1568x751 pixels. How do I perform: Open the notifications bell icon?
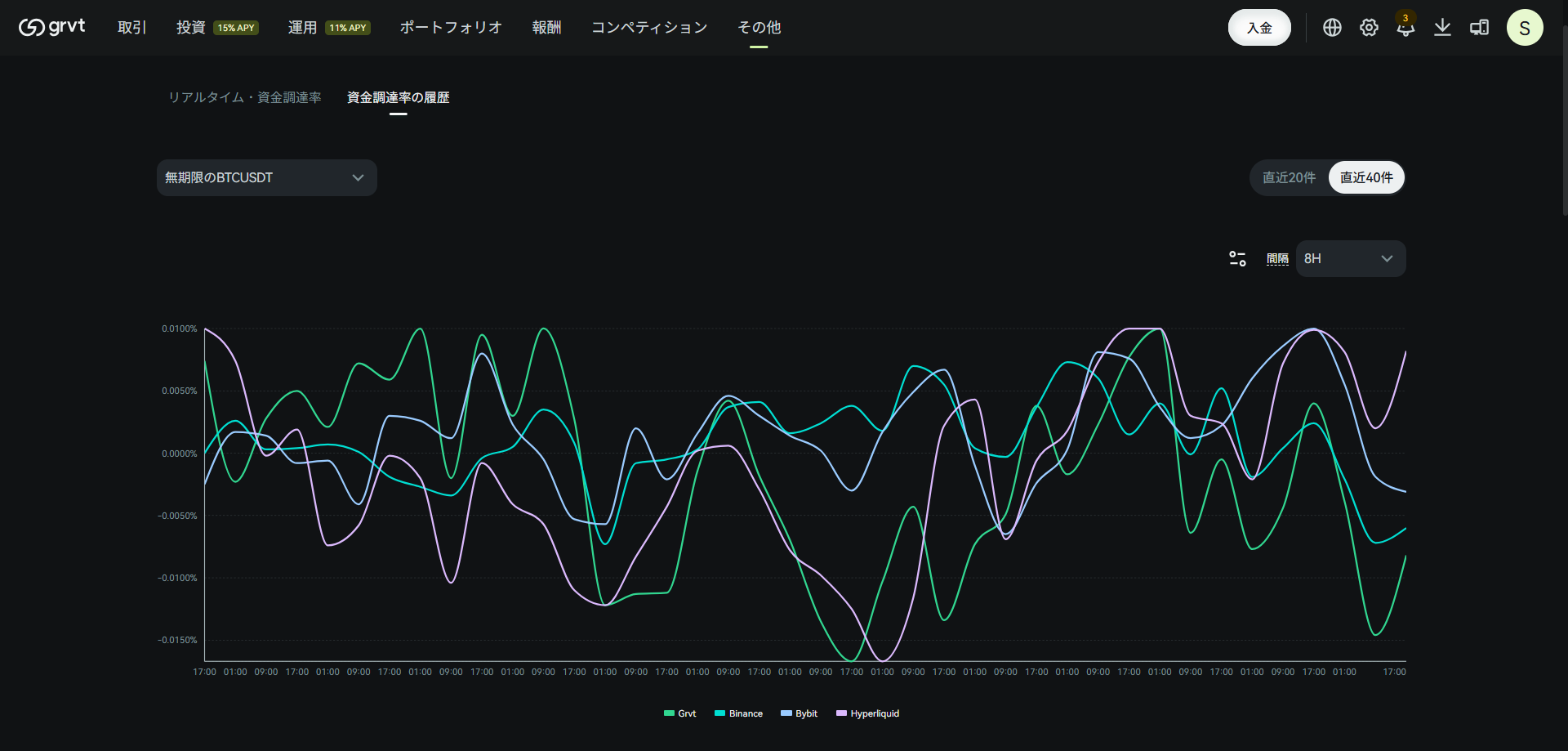(x=1405, y=28)
